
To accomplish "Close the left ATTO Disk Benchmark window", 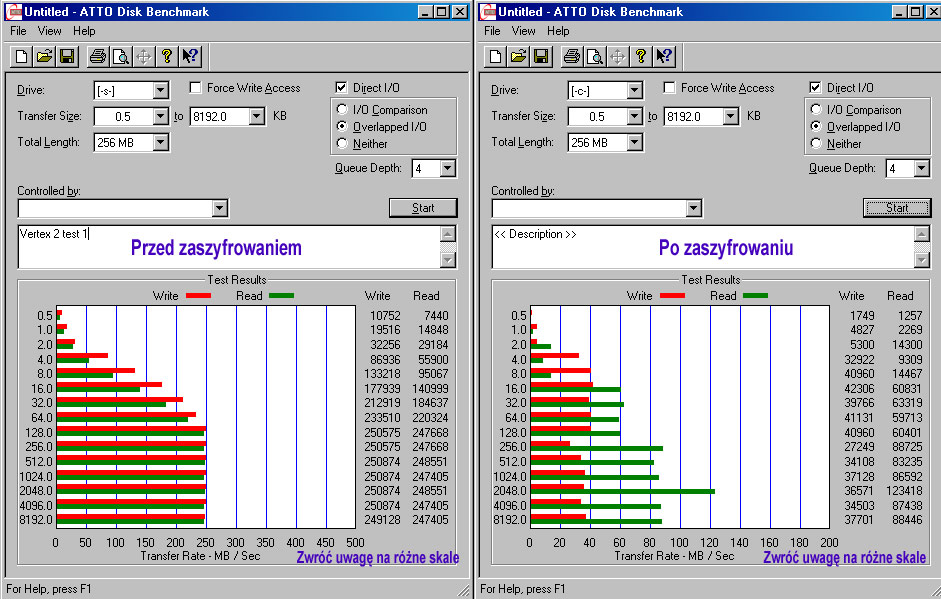I will pos(460,11).
